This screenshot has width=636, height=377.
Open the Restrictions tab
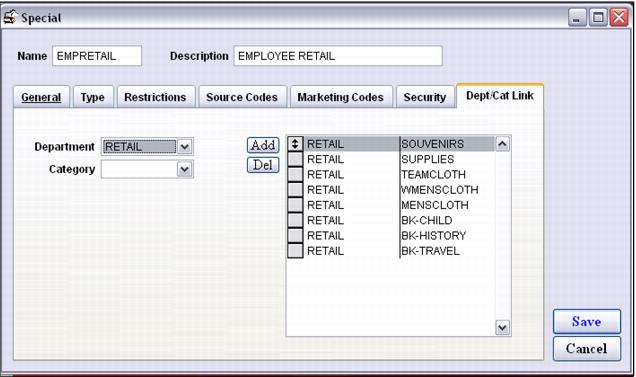pos(156,97)
